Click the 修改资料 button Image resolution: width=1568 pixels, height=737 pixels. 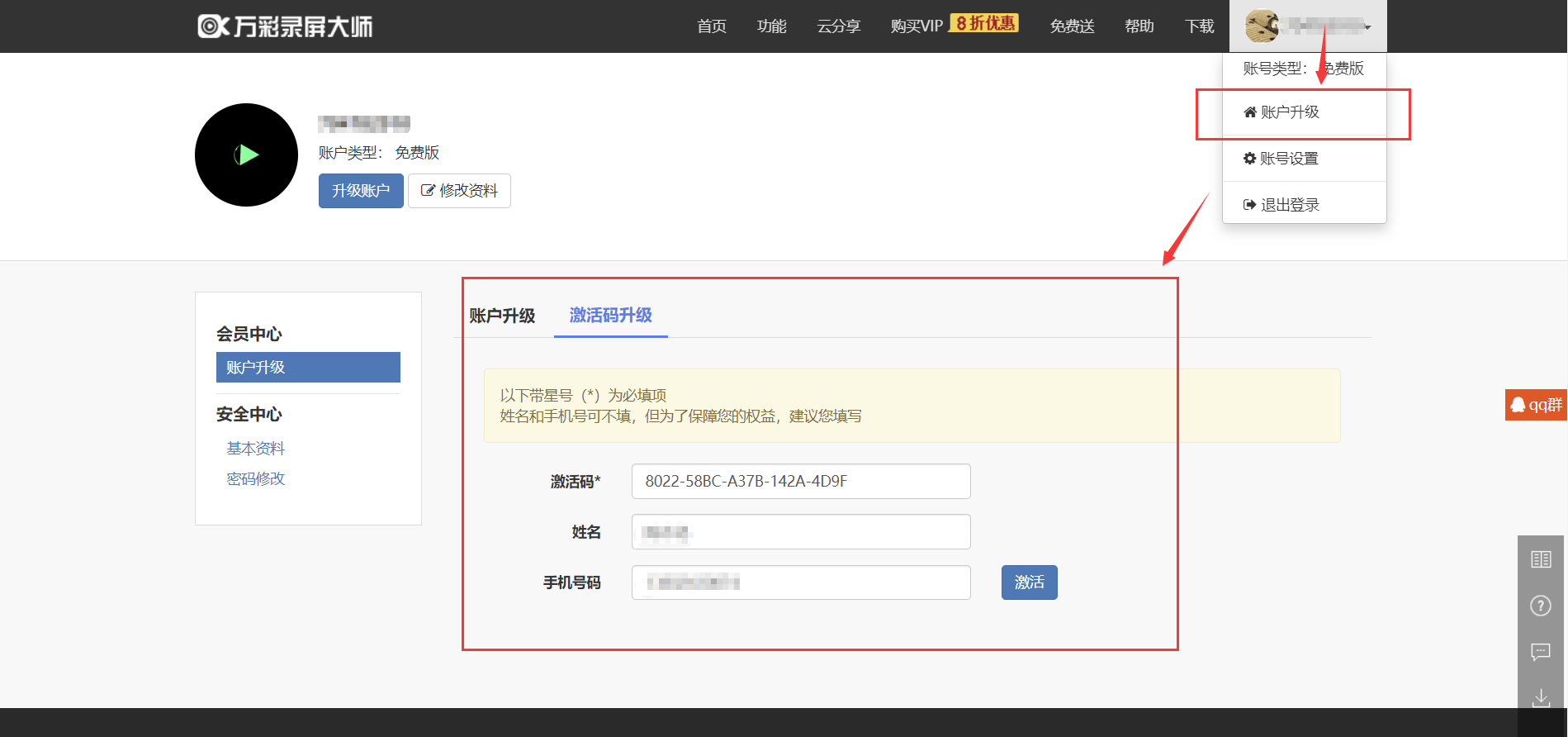459,191
